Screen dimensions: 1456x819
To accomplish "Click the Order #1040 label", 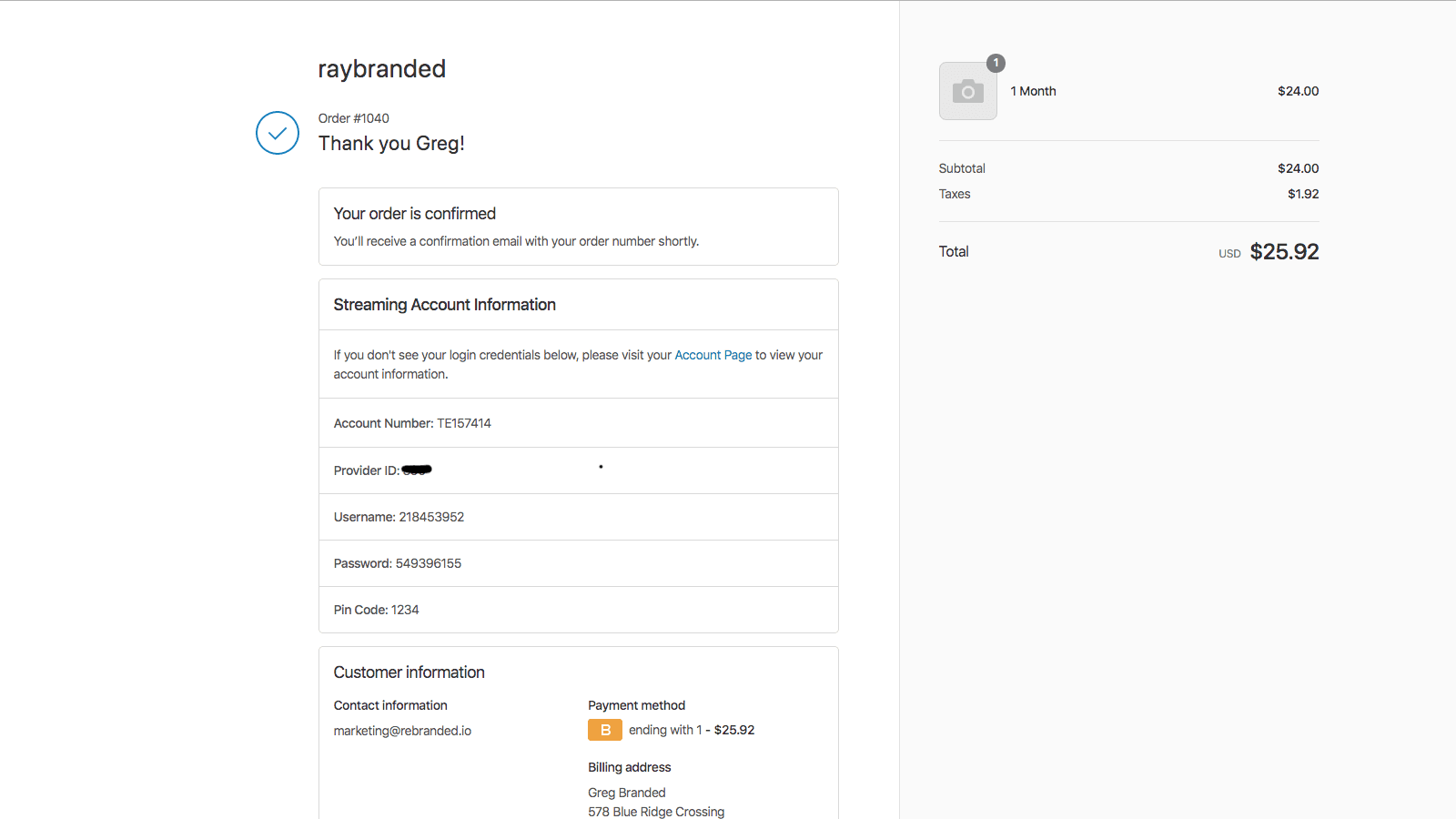I will point(352,117).
